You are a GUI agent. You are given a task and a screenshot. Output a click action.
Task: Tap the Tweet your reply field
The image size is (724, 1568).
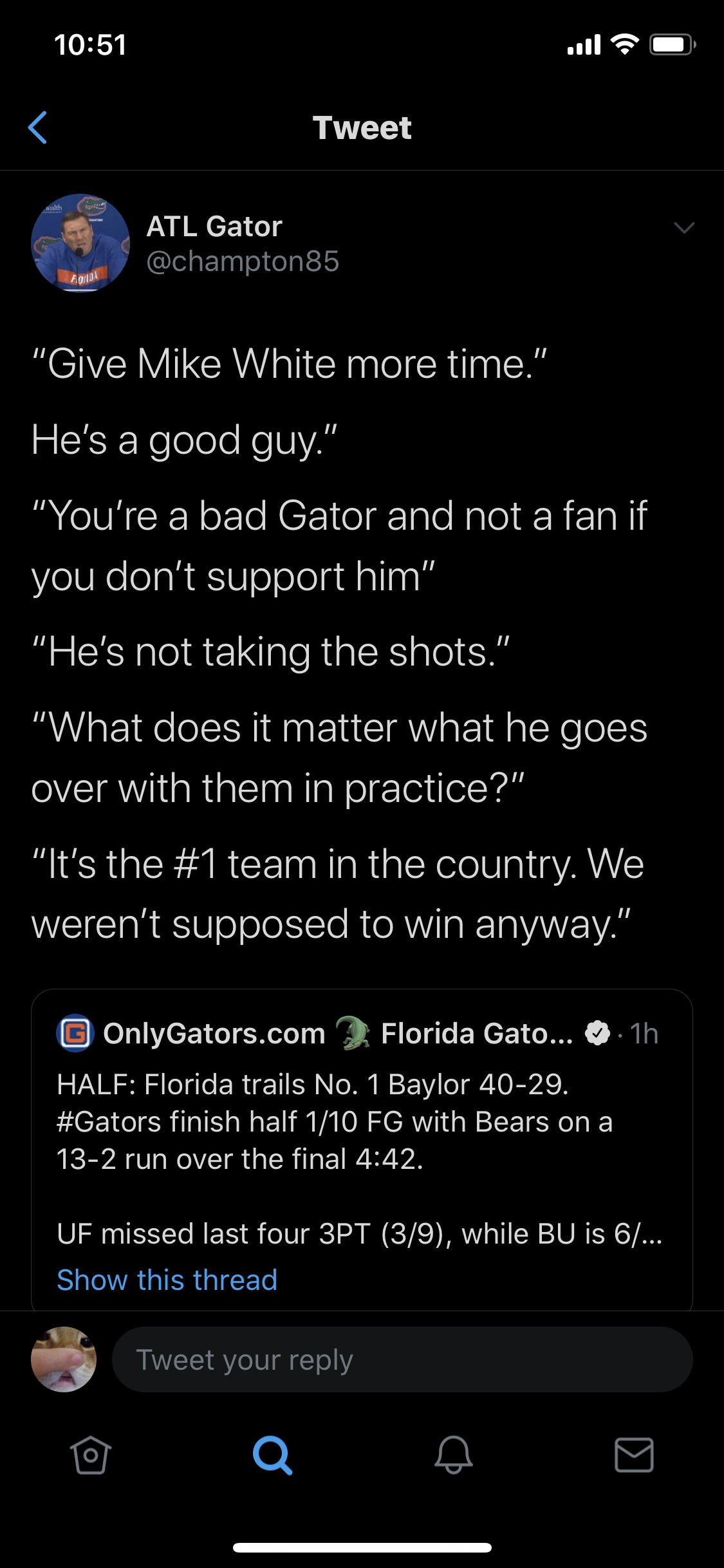click(402, 1360)
